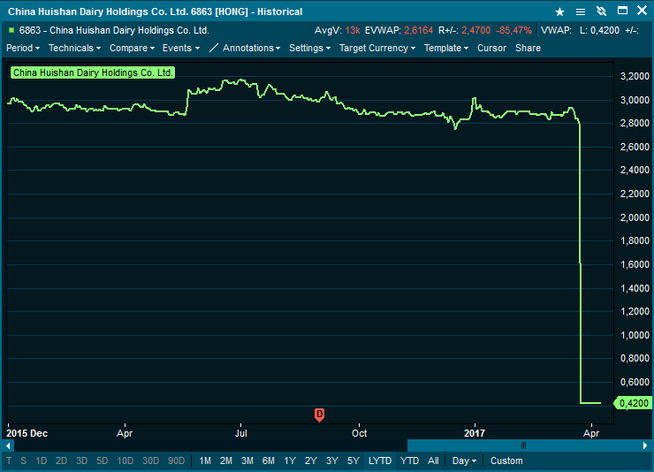Click the 2017 axis label
The width and height of the screenshot is (654, 472).
474,433
